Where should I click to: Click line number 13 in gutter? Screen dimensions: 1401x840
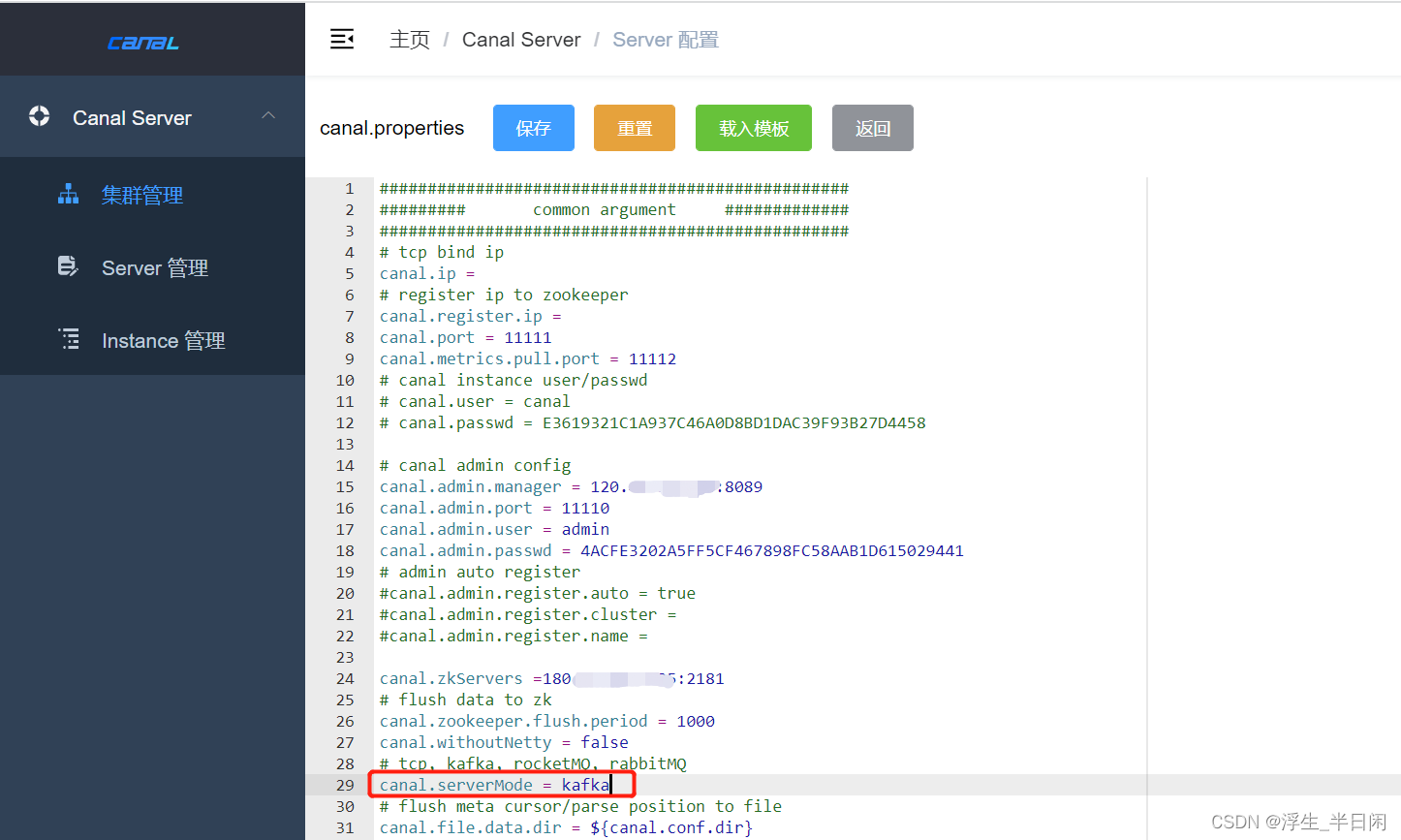click(345, 444)
